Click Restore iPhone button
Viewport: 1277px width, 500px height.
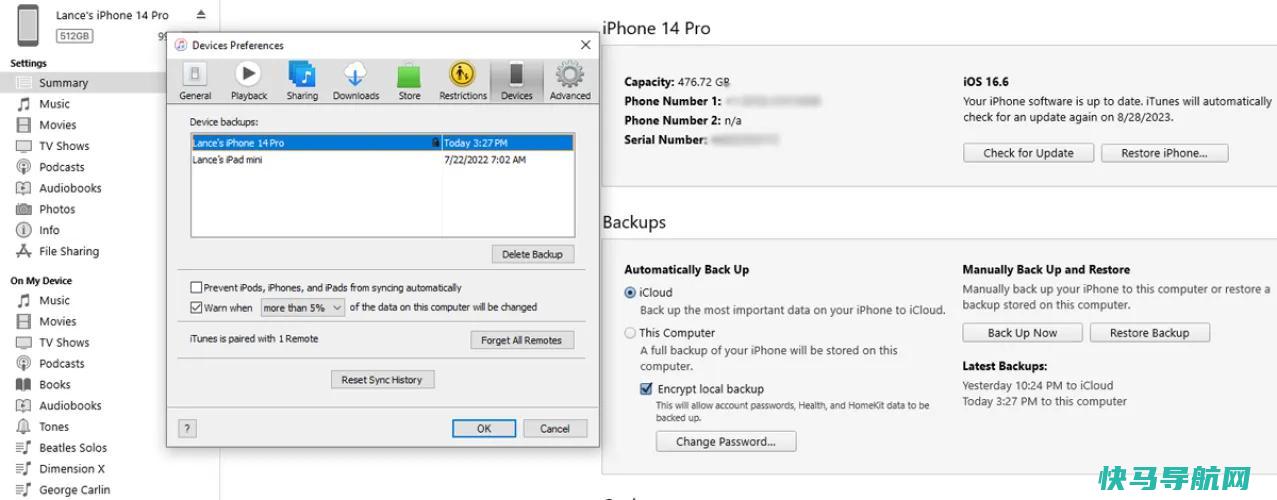click(x=1164, y=153)
